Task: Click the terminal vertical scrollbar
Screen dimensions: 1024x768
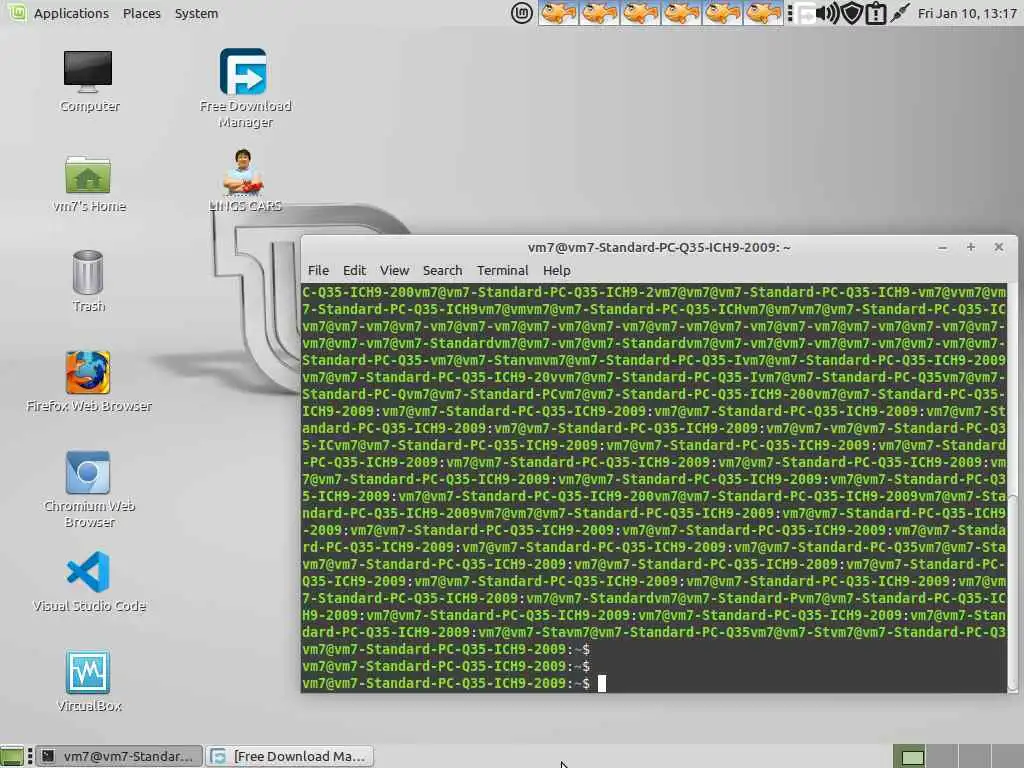Action: click(1013, 591)
